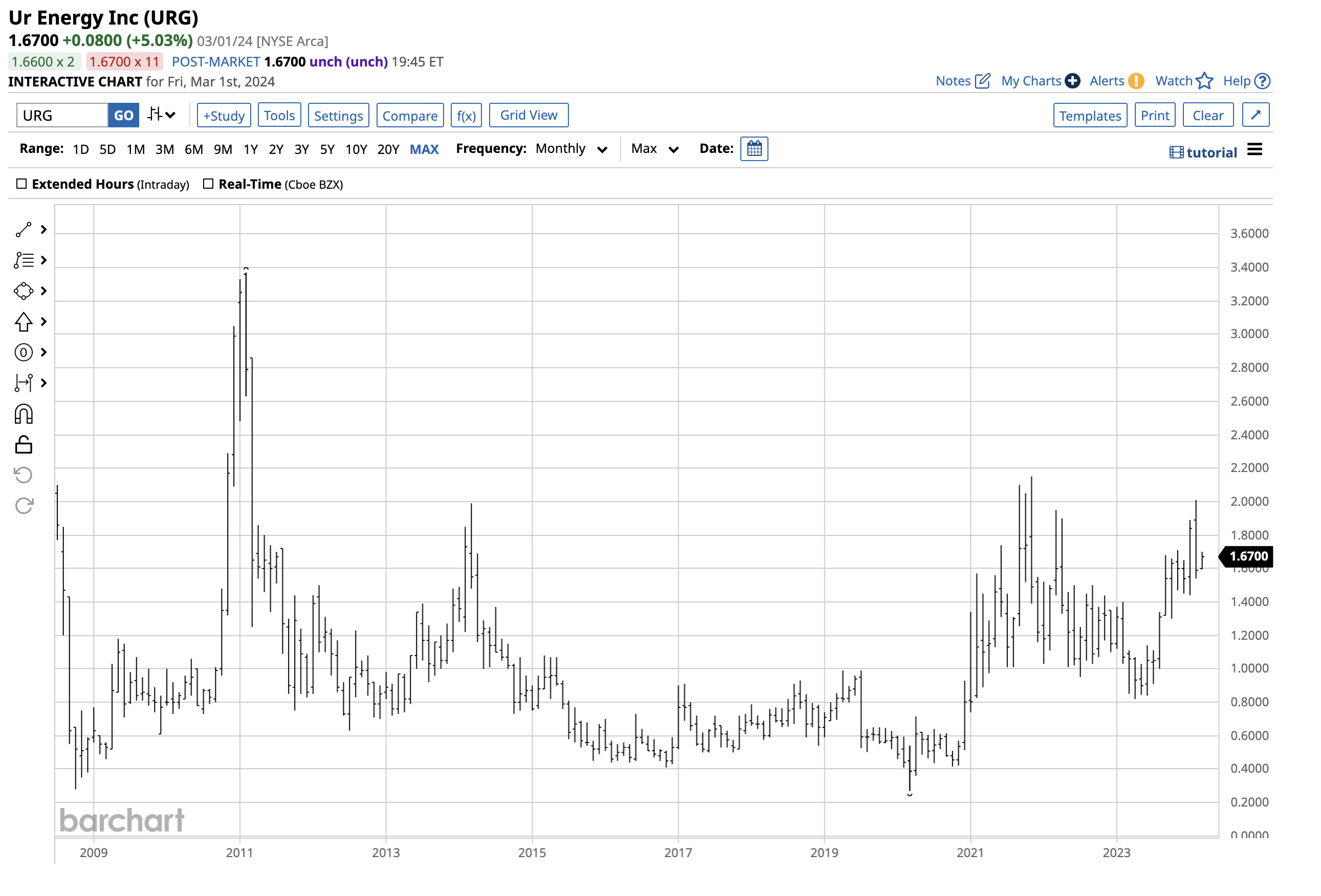Expand shapes tool options chevron
The width and height of the screenshot is (1321, 896).
44,291
